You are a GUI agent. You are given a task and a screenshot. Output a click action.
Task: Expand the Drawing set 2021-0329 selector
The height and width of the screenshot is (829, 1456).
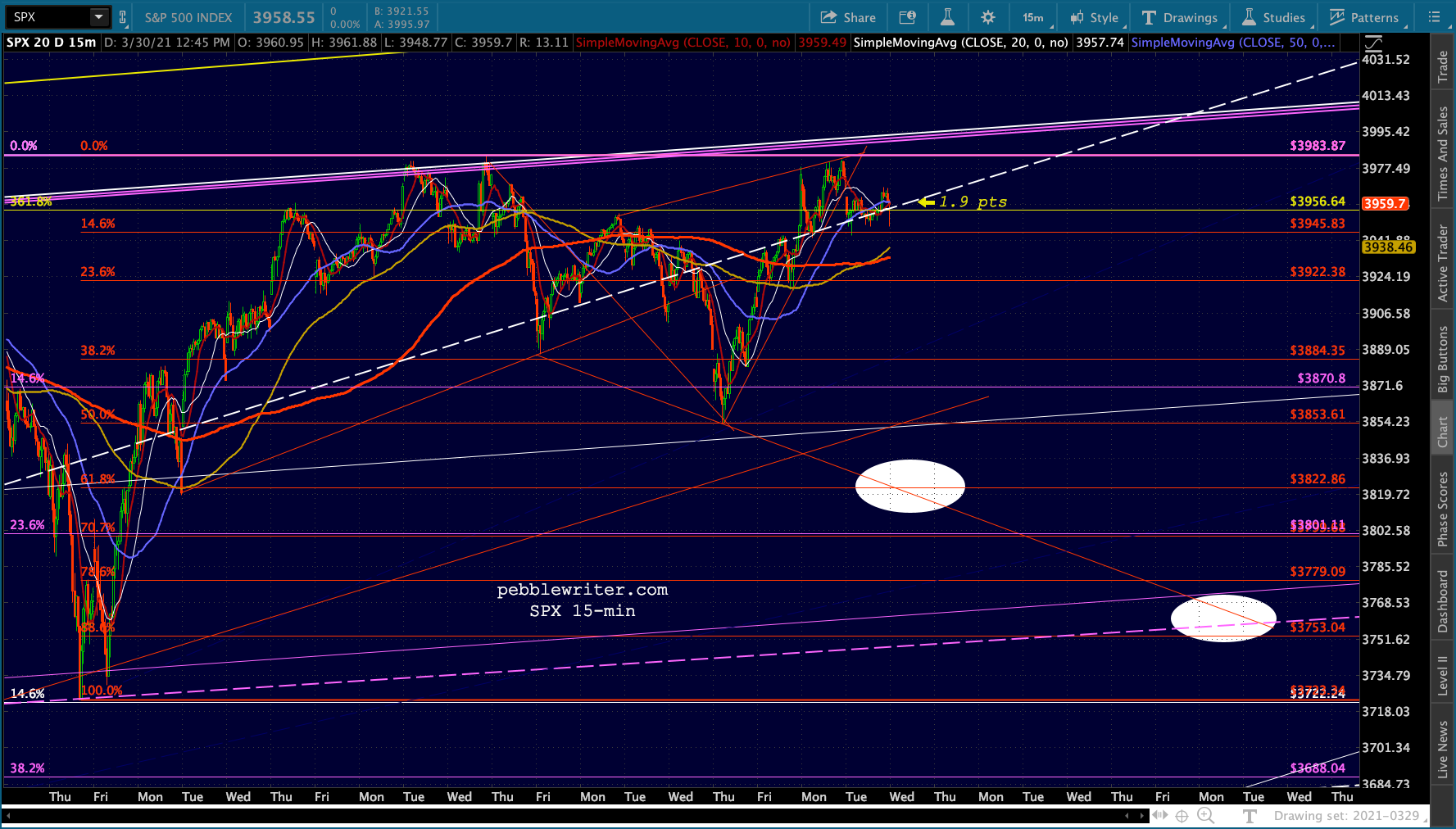(1346, 816)
